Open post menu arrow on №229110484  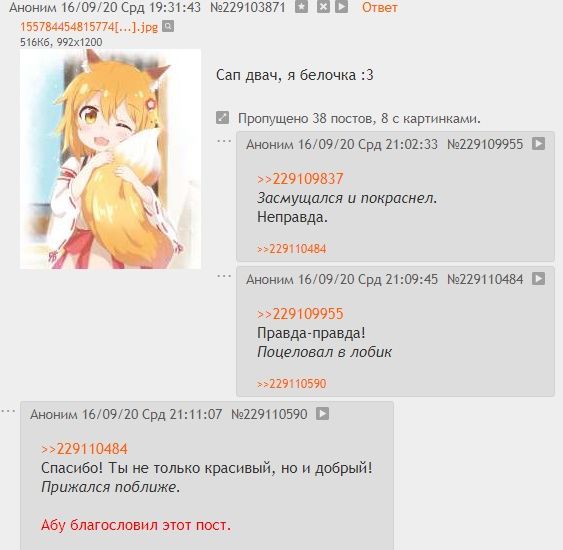[538, 279]
